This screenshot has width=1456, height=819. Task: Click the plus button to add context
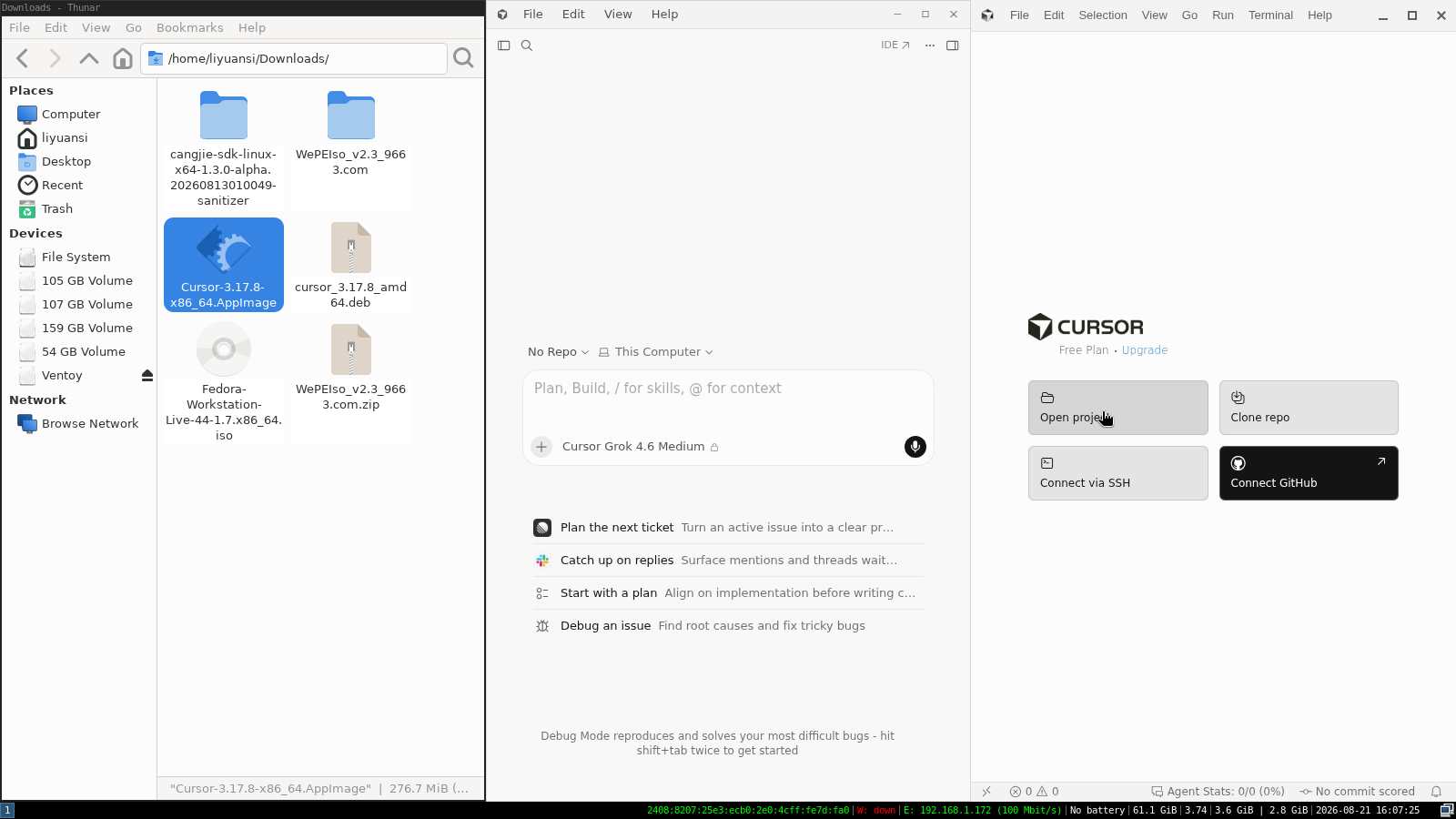[x=541, y=447]
